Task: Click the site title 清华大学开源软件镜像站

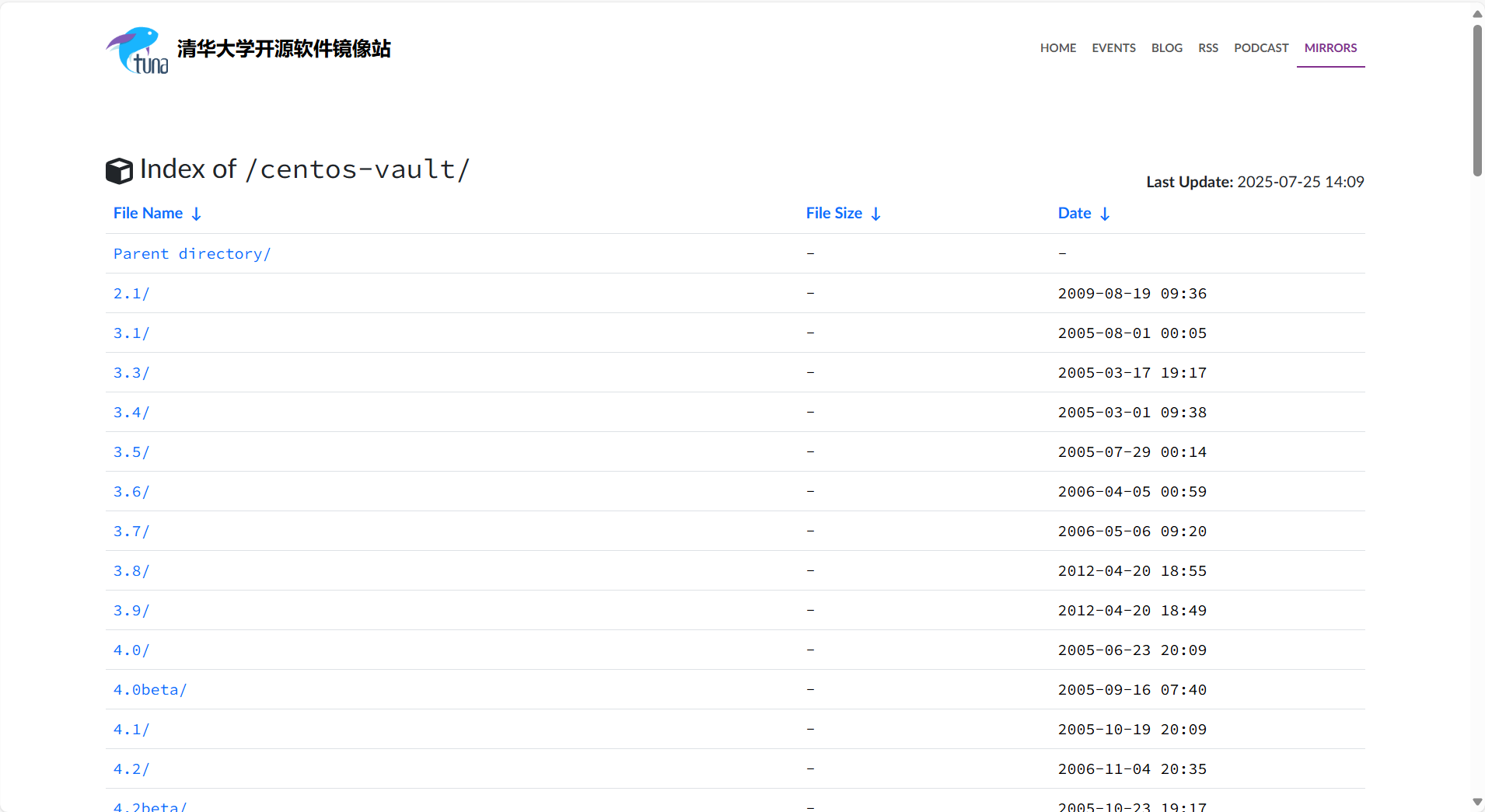Action: click(284, 49)
